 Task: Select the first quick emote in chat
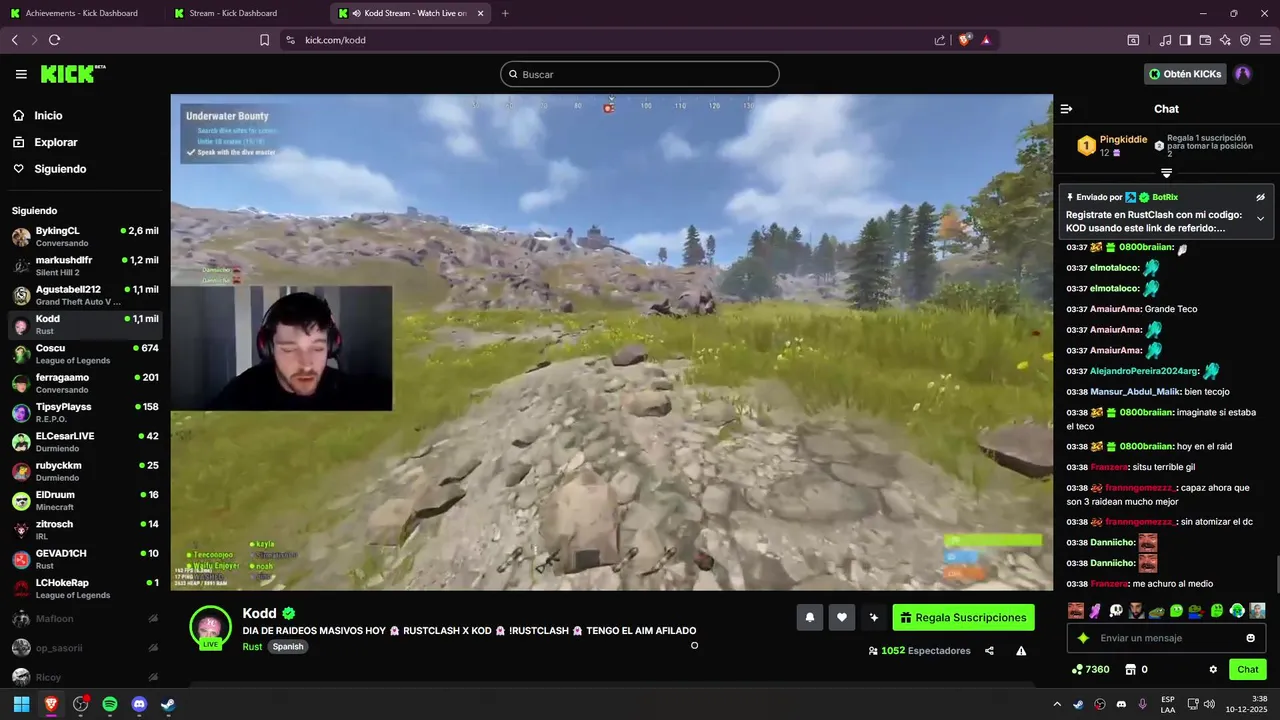(x=1076, y=610)
